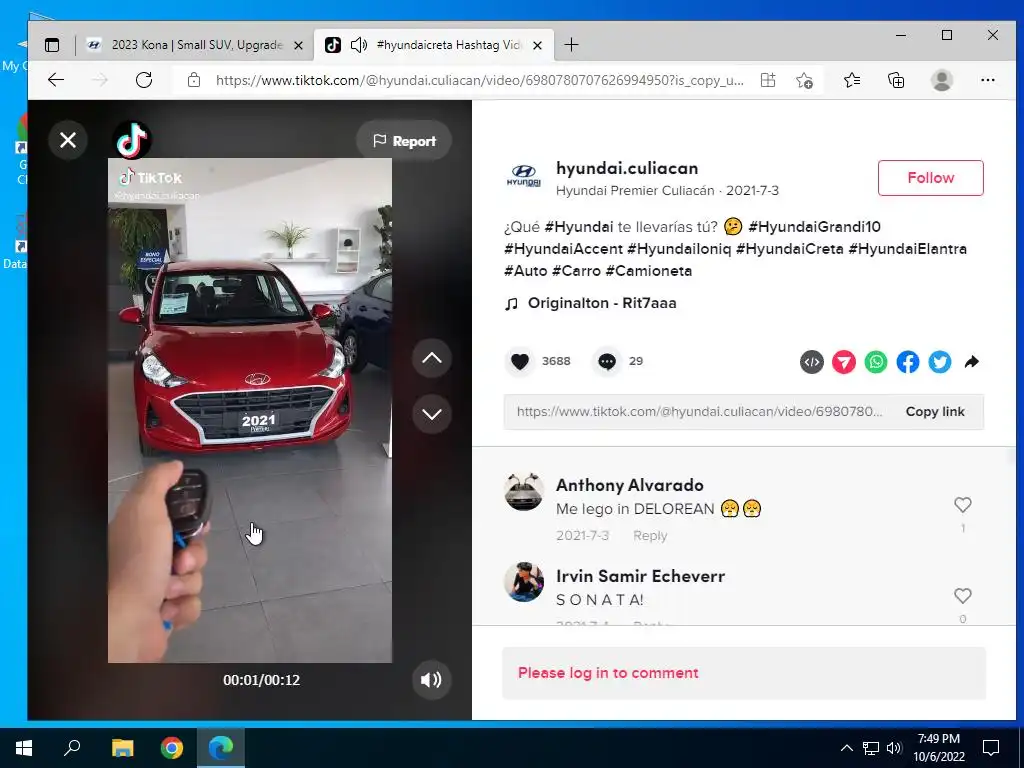The height and width of the screenshot is (768, 1024).
Task: Refresh the page
Action: tap(144, 80)
